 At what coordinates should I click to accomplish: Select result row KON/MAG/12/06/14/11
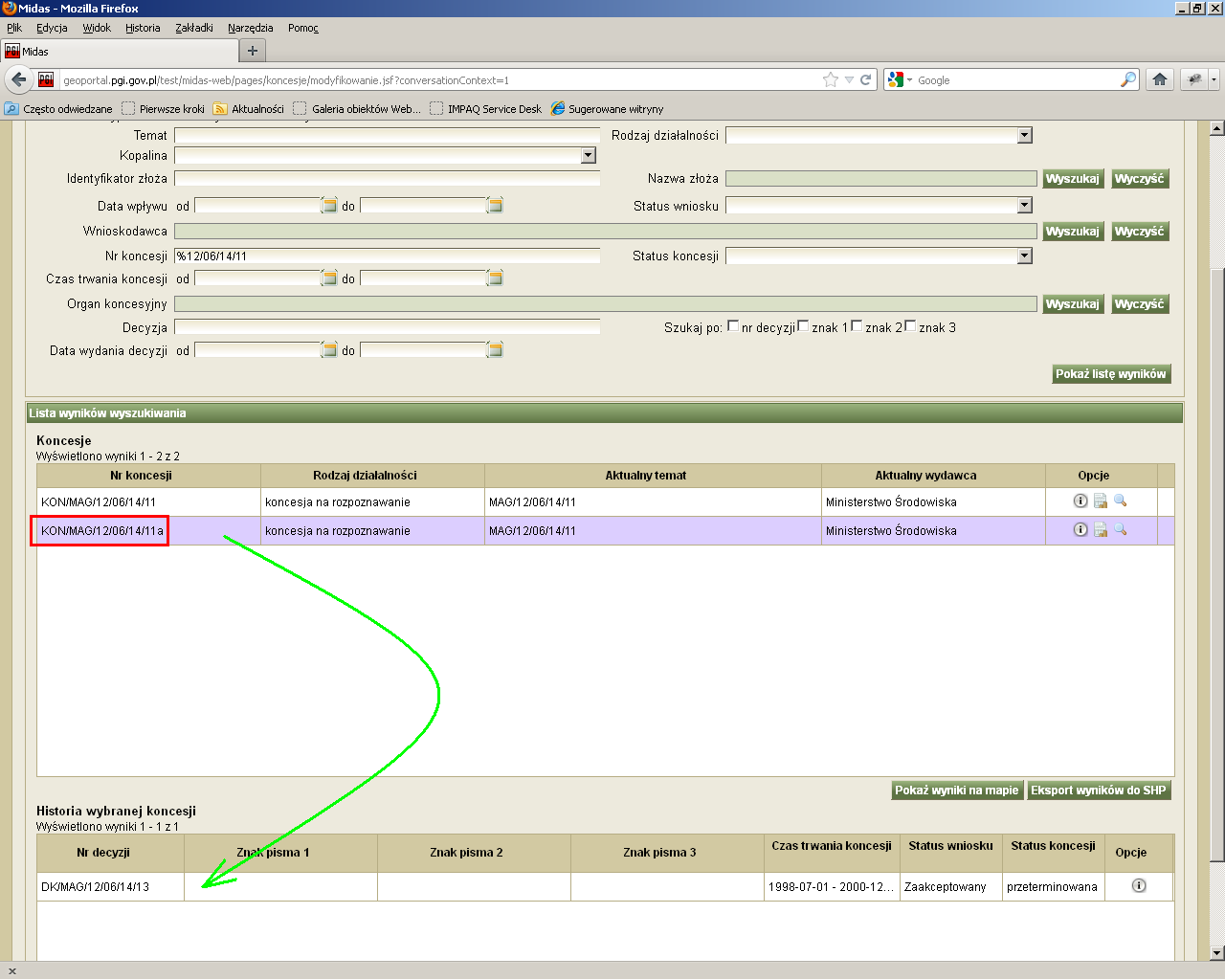(606, 501)
